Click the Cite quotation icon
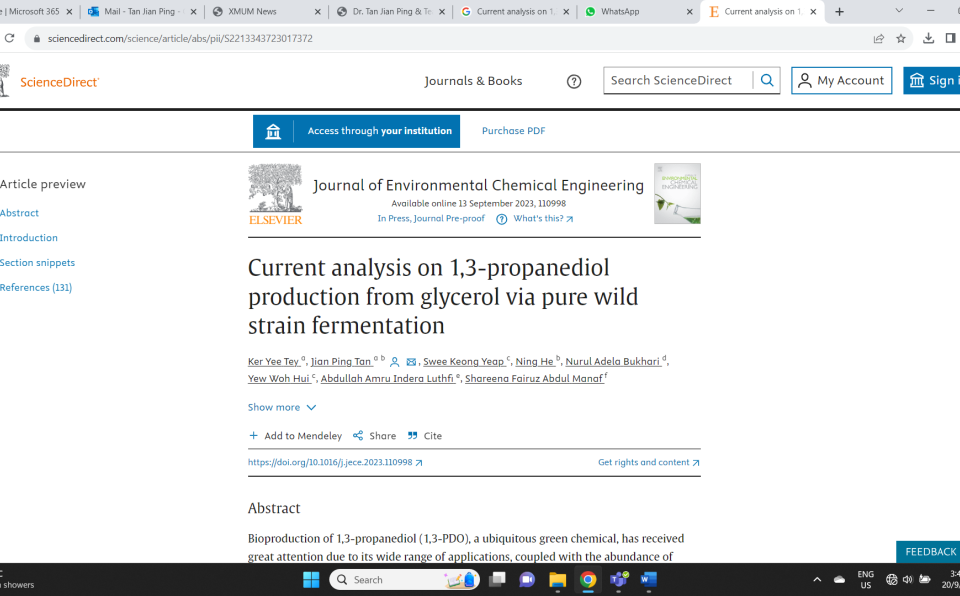960x596 pixels. [x=413, y=436]
